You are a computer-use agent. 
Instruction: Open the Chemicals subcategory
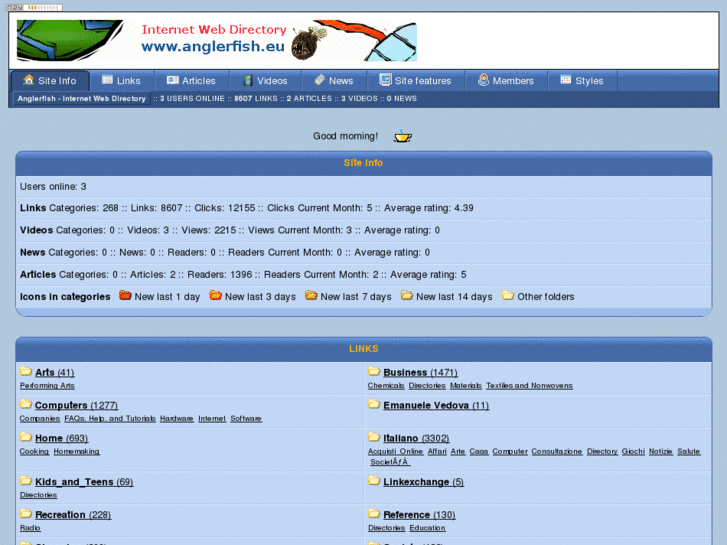386,385
